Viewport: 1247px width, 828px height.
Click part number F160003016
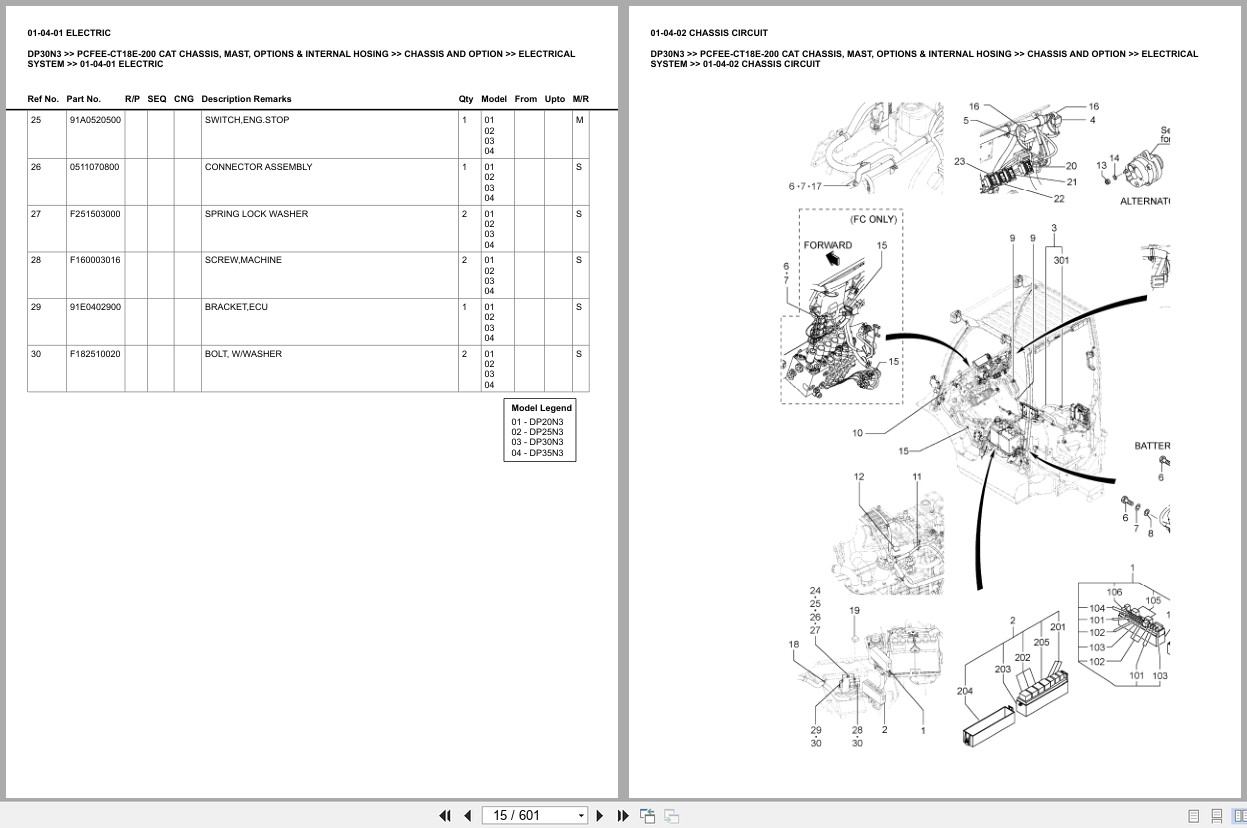(x=95, y=260)
